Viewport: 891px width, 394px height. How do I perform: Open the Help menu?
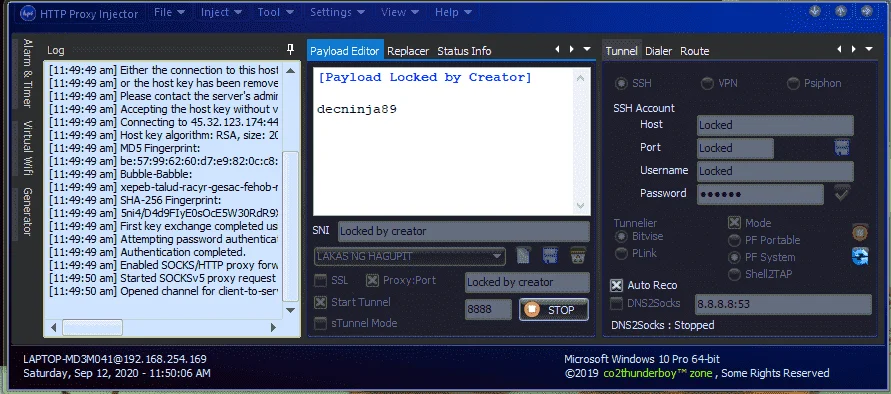pos(453,12)
